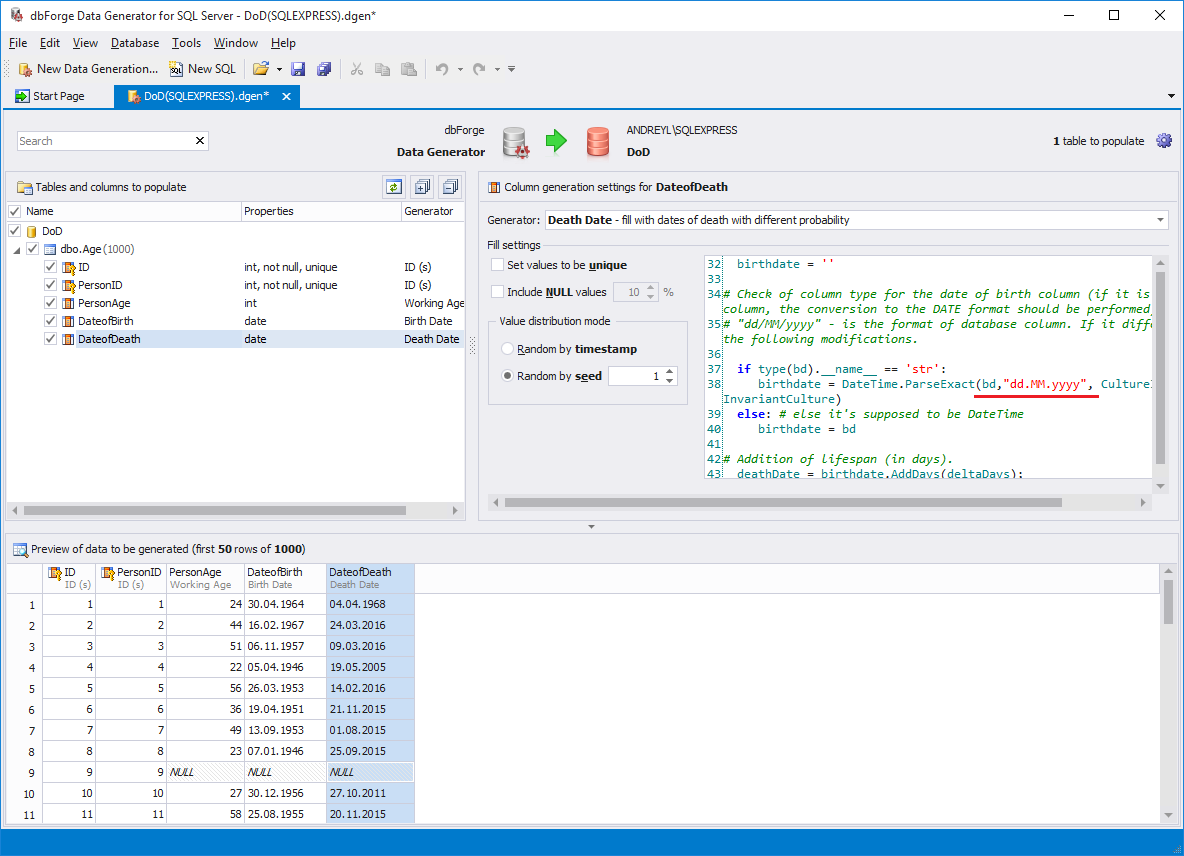Click the code editor horizontal scroll-right arrow
The width and height of the screenshot is (1184, 856).
[1143, 502]
